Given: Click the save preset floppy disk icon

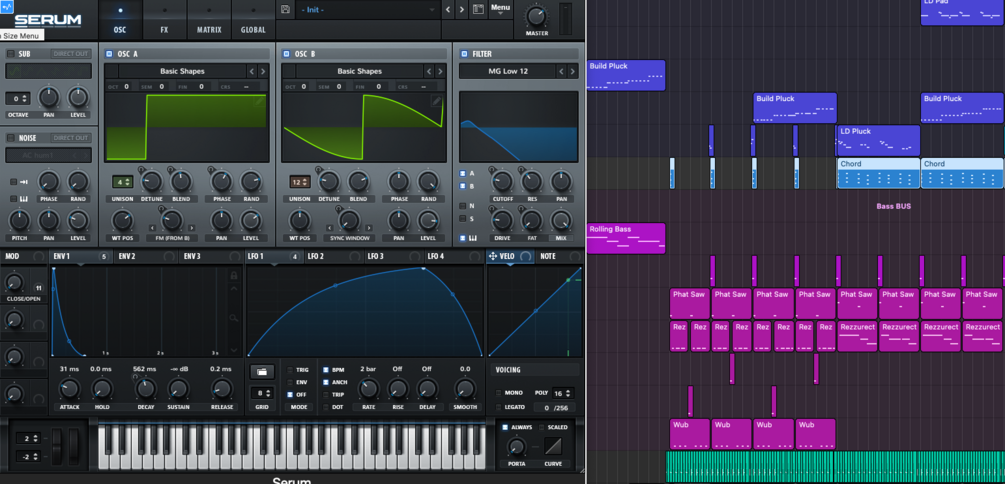Looking at the screenshot, I should click(286, 9).
